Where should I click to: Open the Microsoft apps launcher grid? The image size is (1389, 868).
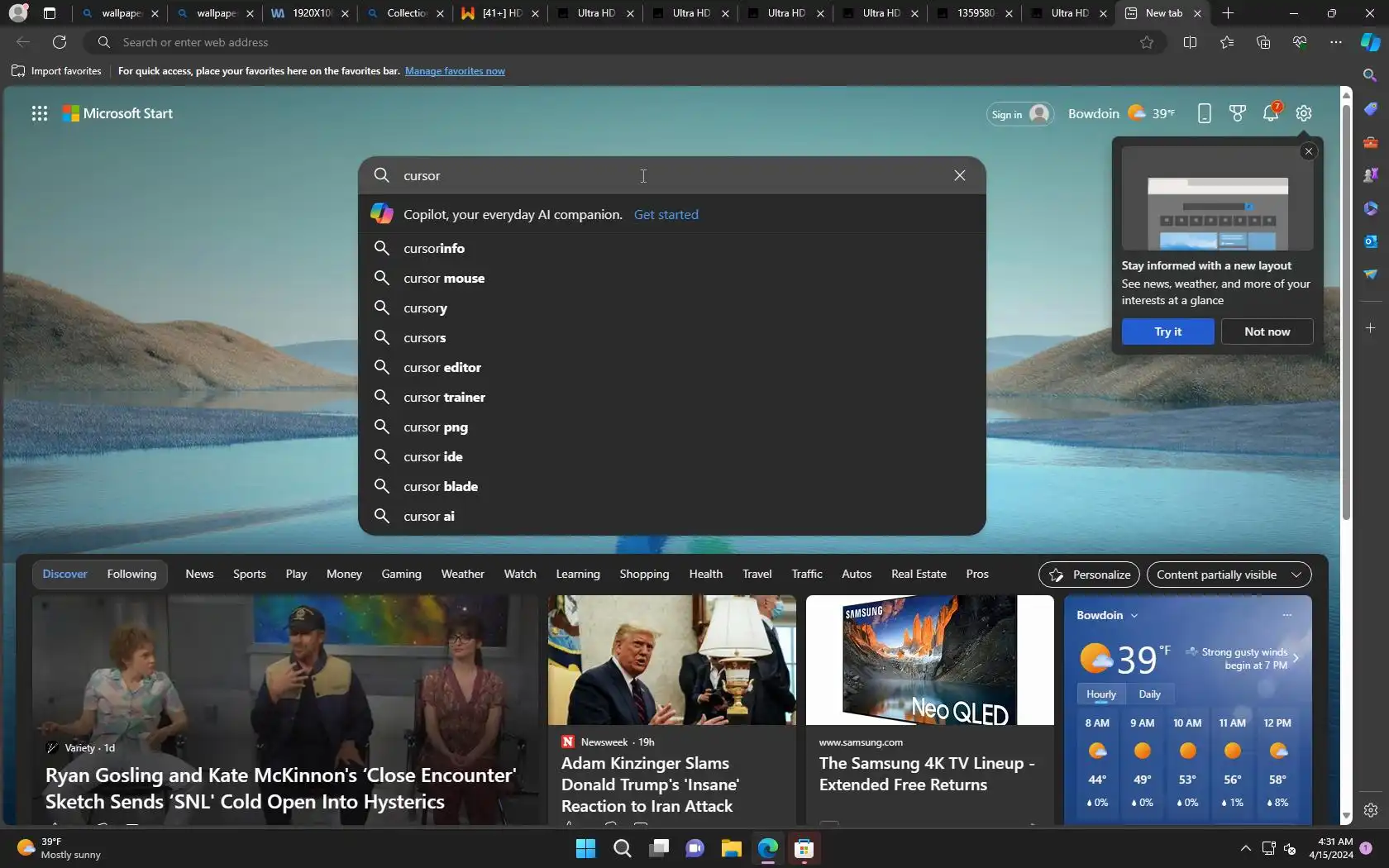click(40, 113)
